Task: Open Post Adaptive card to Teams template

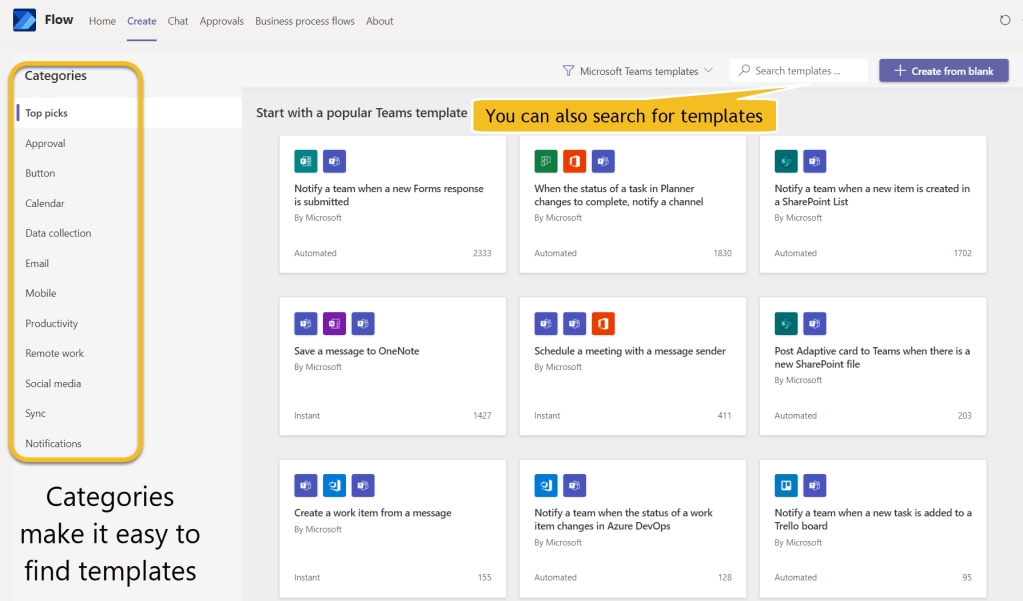Action: point(872,358)
